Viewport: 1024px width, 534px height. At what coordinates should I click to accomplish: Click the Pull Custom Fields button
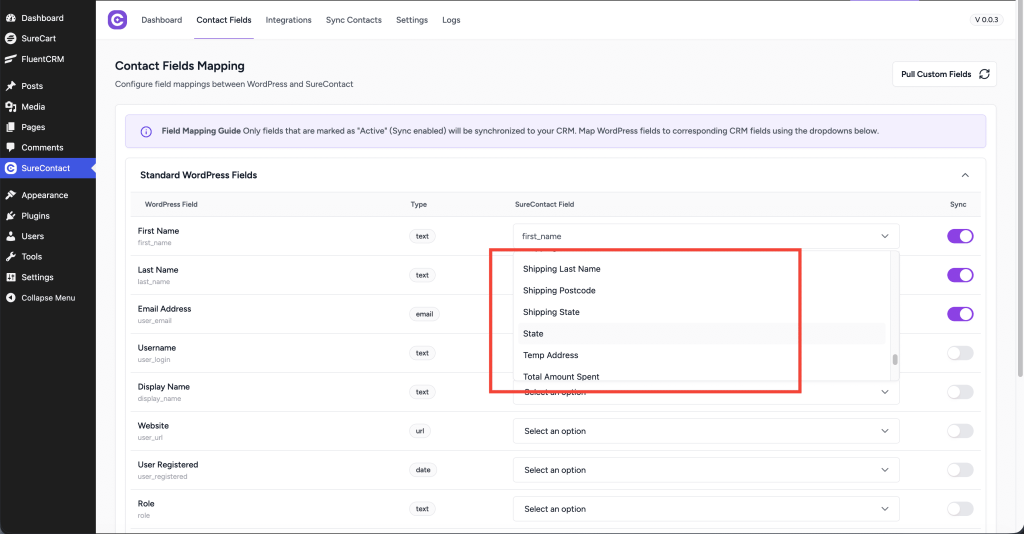(944, 74)
